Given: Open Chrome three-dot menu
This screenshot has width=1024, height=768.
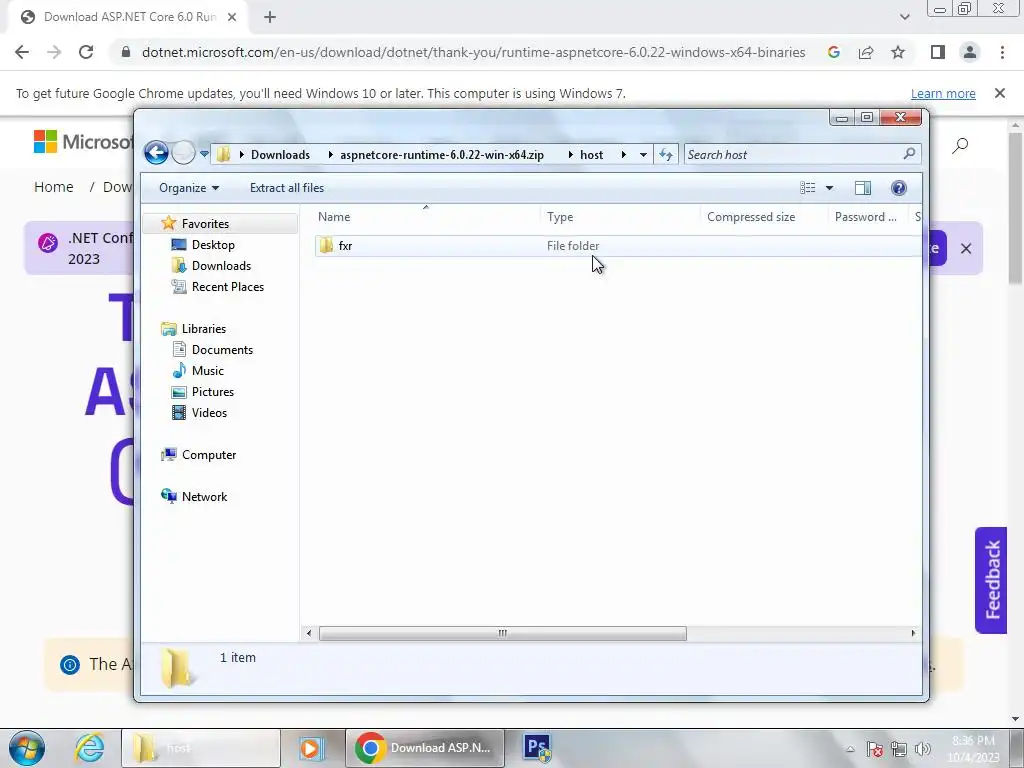Looking at the screenshot, I should pyautogui.click(x=1002, y=52).
